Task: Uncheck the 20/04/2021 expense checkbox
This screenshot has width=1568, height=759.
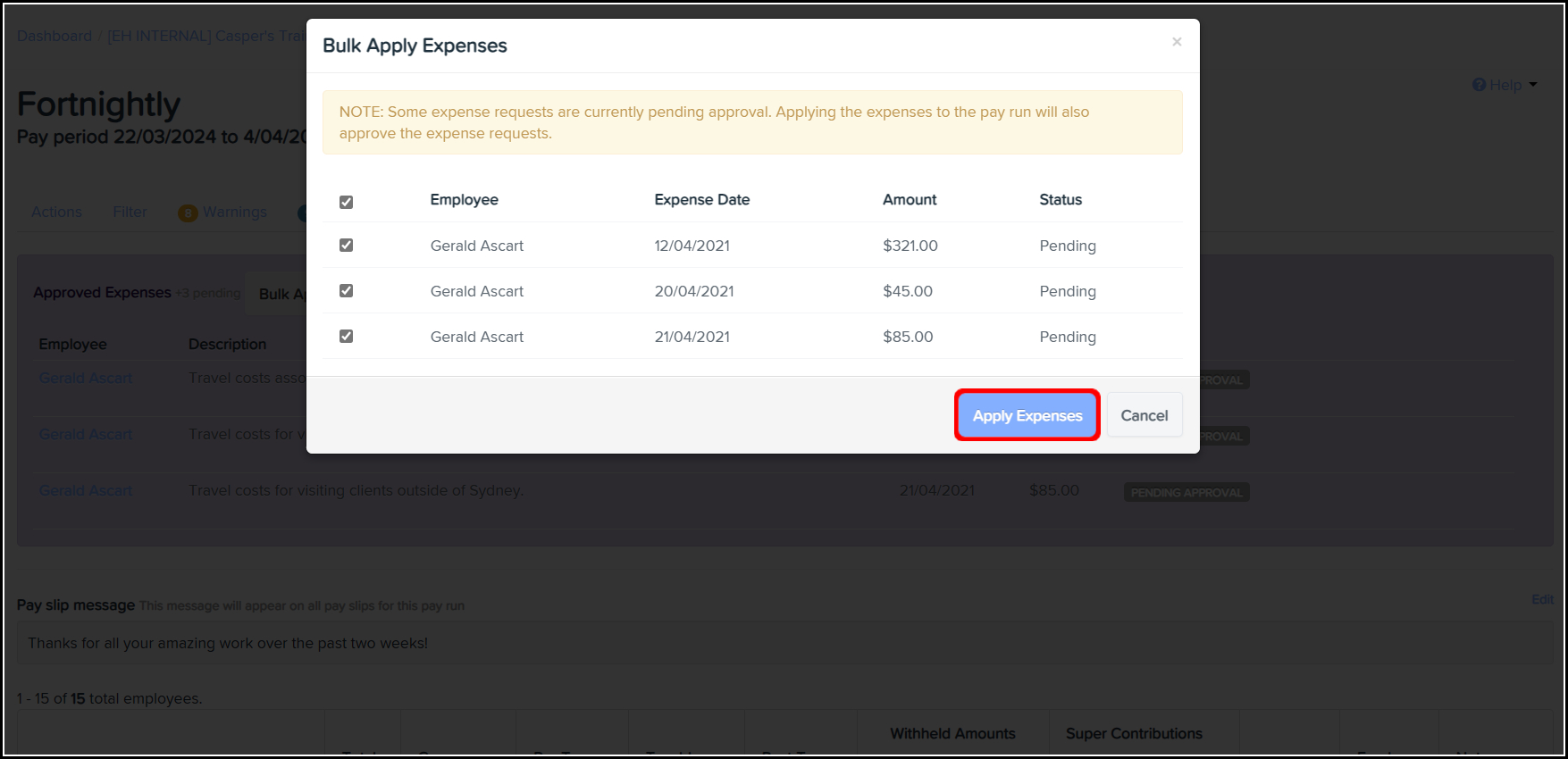Action: (x=347, y=291)
